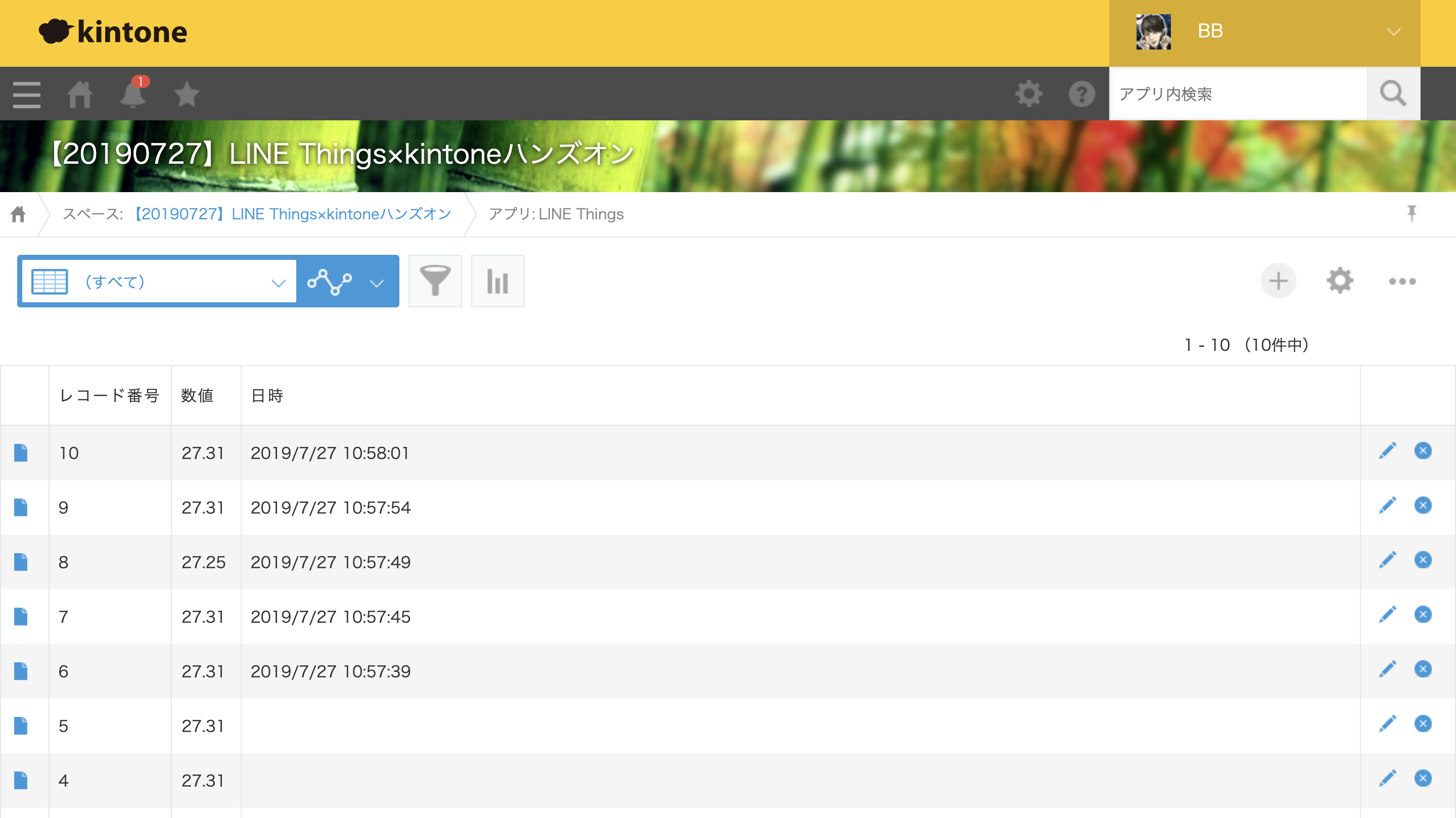Open details of record 7
This screenshot has height=818, width=1456.
click(x=21, y=617)
